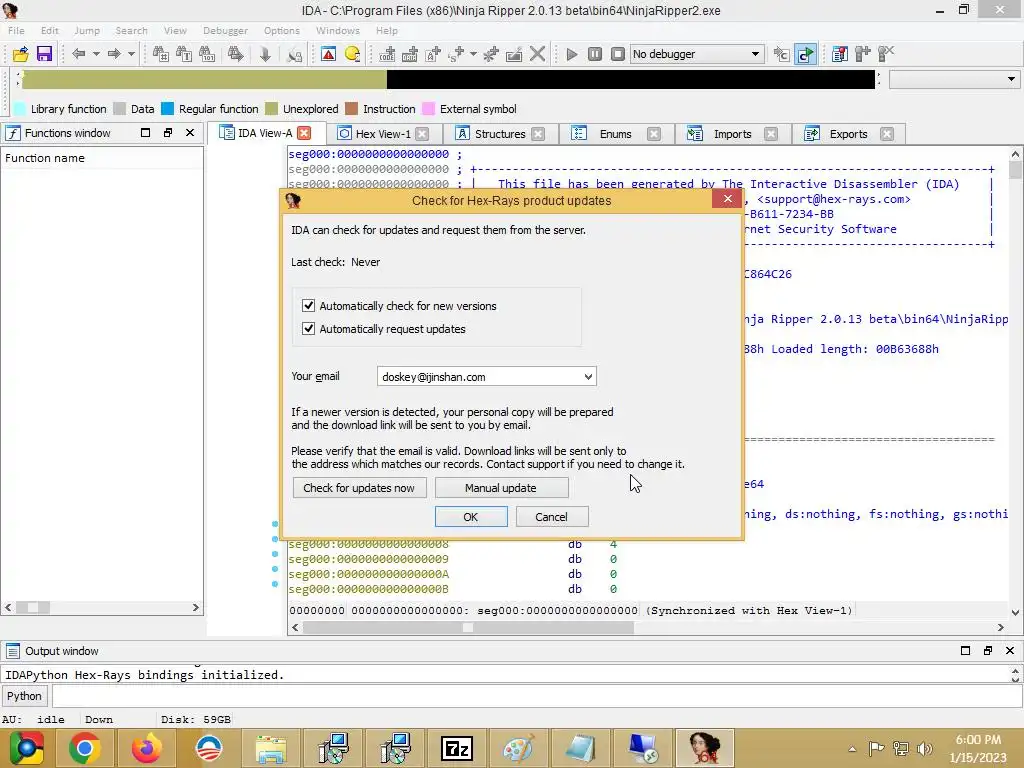Switch to the Hex View-1 tab
1024x768 pixels.
(383, 133)
